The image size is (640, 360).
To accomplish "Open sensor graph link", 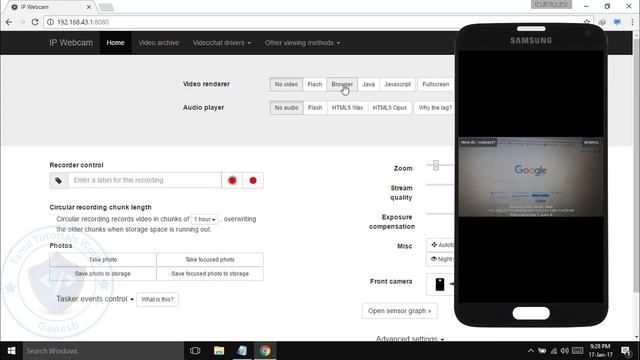I will [400, 311].
